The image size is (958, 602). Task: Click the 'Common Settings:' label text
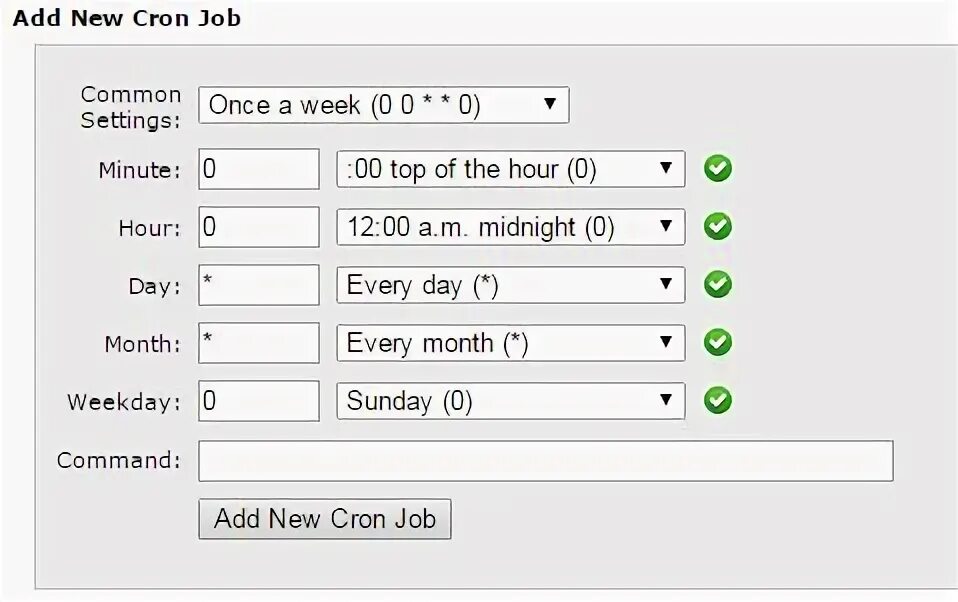[131, 107]
